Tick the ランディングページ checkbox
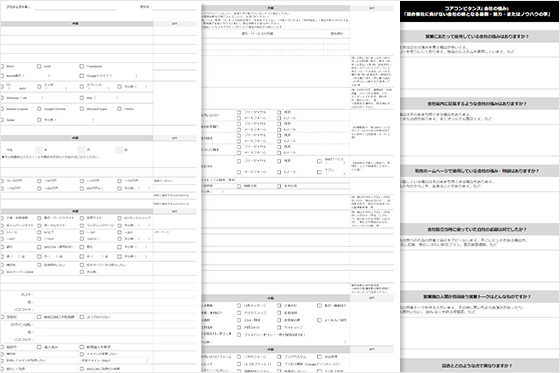 point(82,225)
